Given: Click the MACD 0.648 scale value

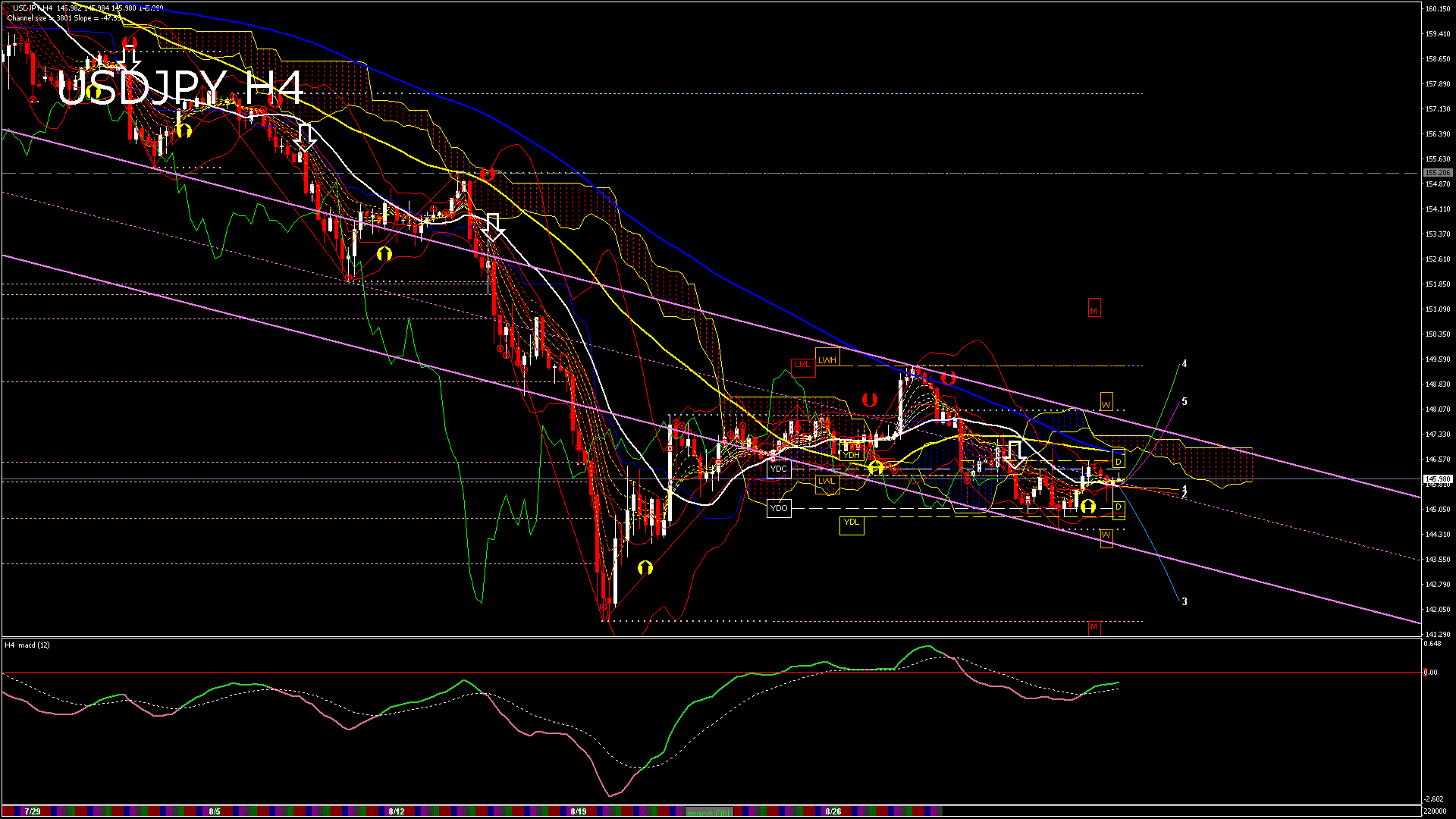Looking at the screenshot, I should pyautogui.click(x=1432, y=644).
